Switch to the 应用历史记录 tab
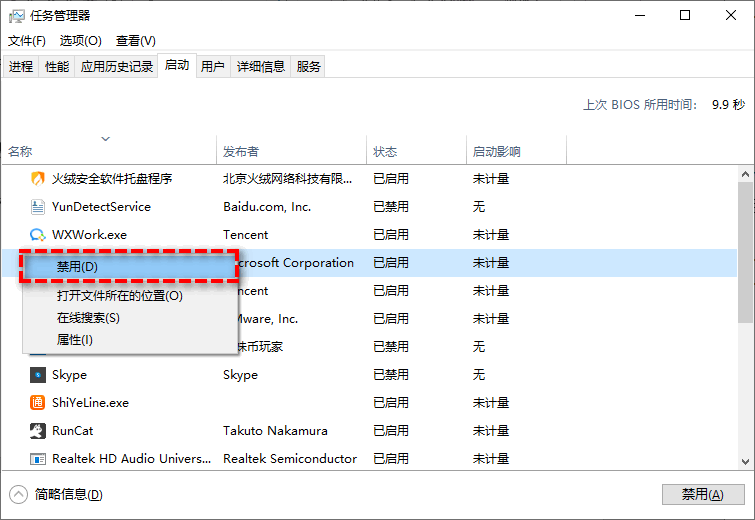The image size is (755, 520). pos(117,66)
